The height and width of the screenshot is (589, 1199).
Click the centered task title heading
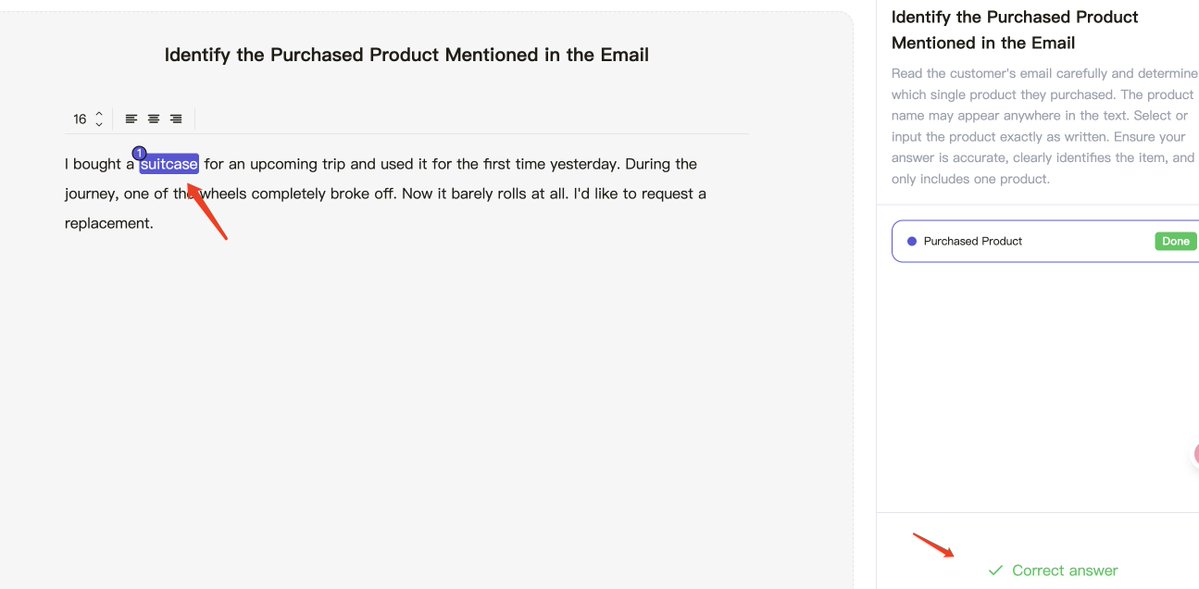(x=406, y=55)
